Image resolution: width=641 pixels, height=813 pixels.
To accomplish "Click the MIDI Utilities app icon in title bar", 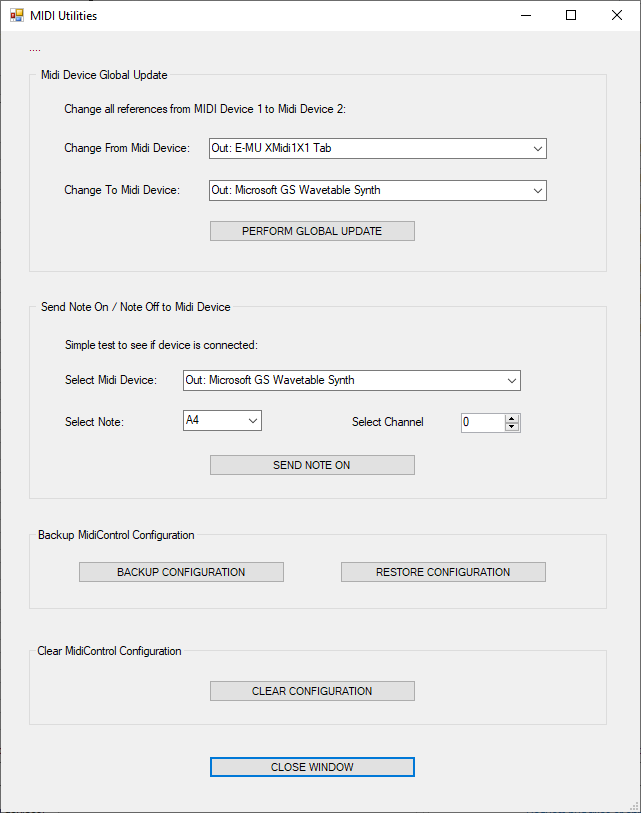I will pos(17,16).
